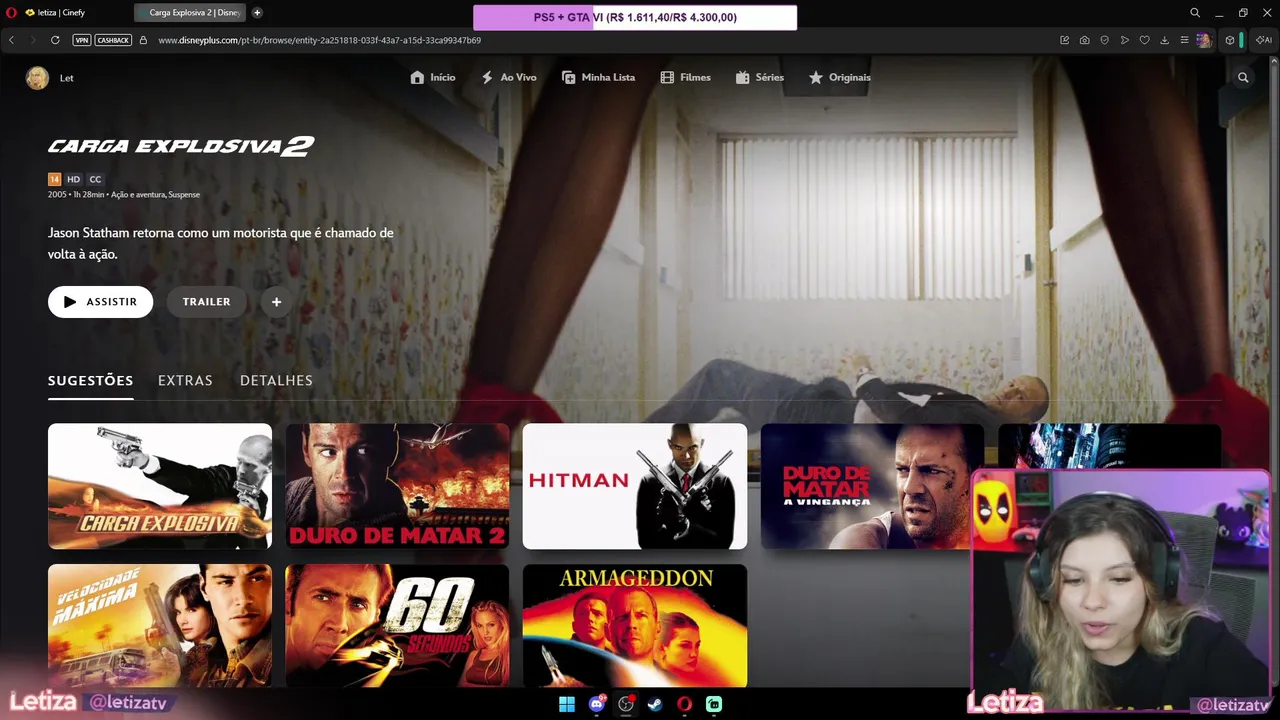Image resolution: width=1280 pixels, height=720 pixels.
Task: Click the site security padlock icon
Action: [x=143, y=40]
